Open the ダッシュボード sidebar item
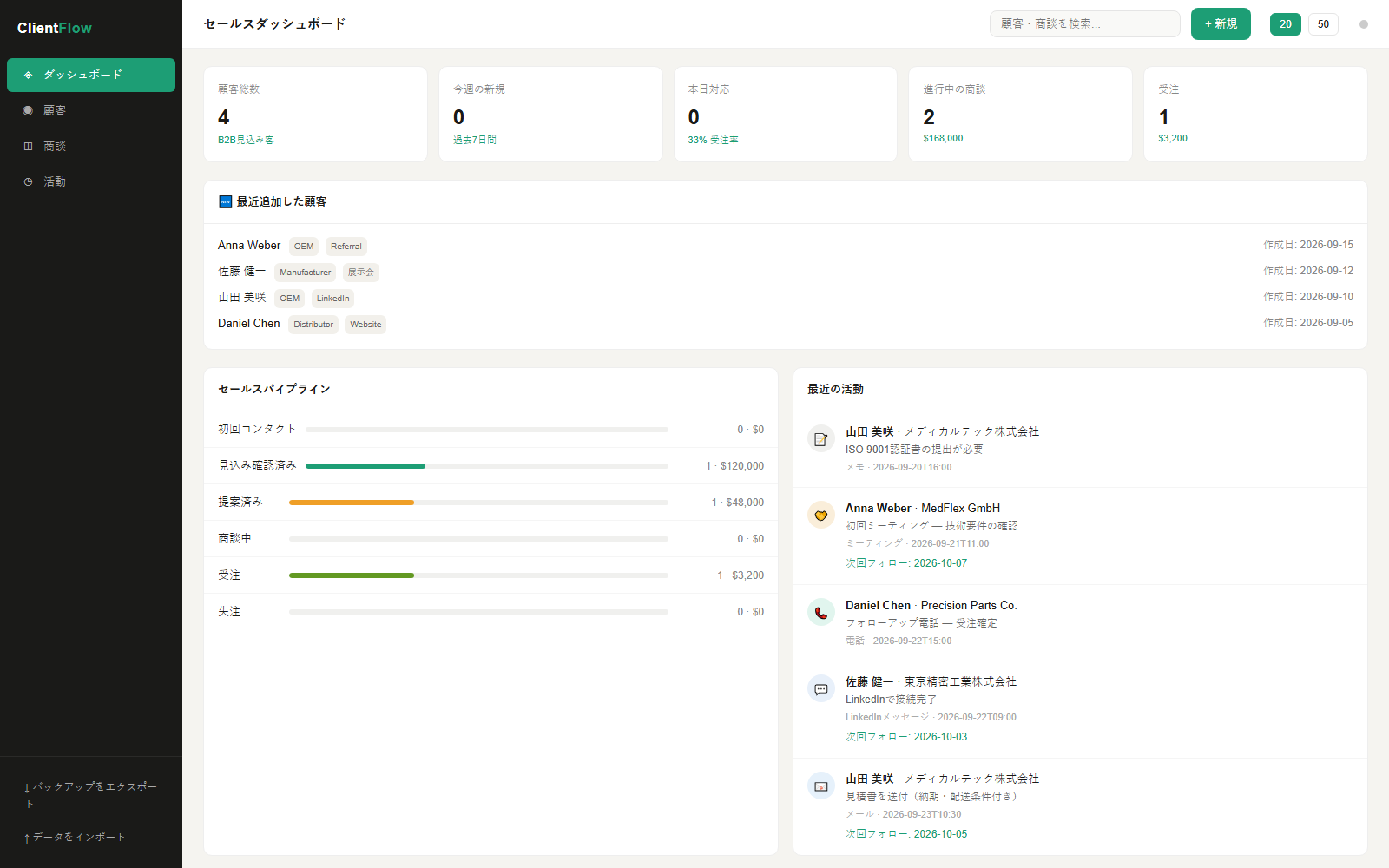The height and width of the screenshot is (868, 1389). click(91, 75)
